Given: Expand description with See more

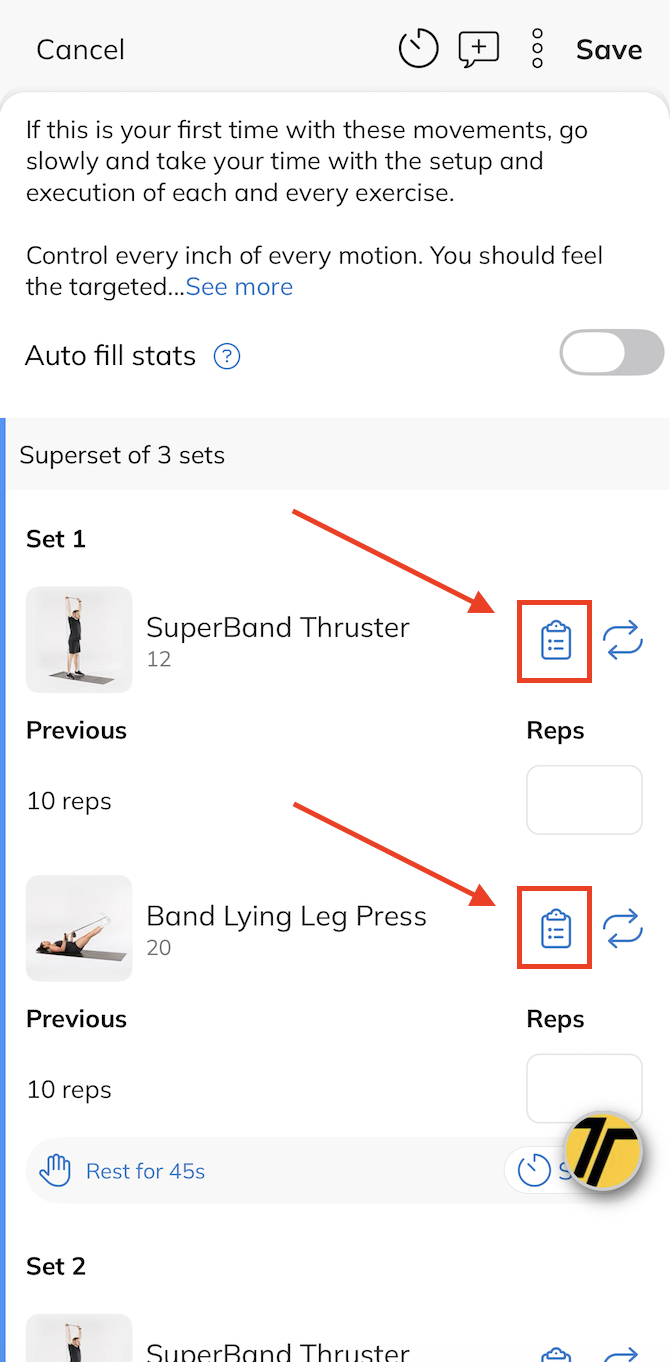Looking at the screenshot, I should (x=239, y=287).
